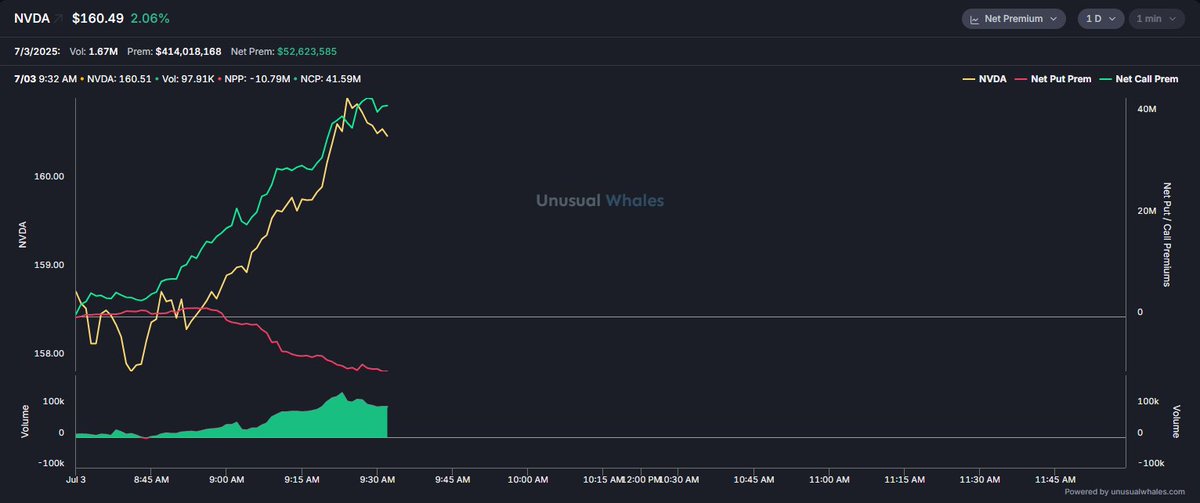This screenshot has height=503, width=1200.
Task: Click the 9:30 AM time axis label
Action: [376, 479]
